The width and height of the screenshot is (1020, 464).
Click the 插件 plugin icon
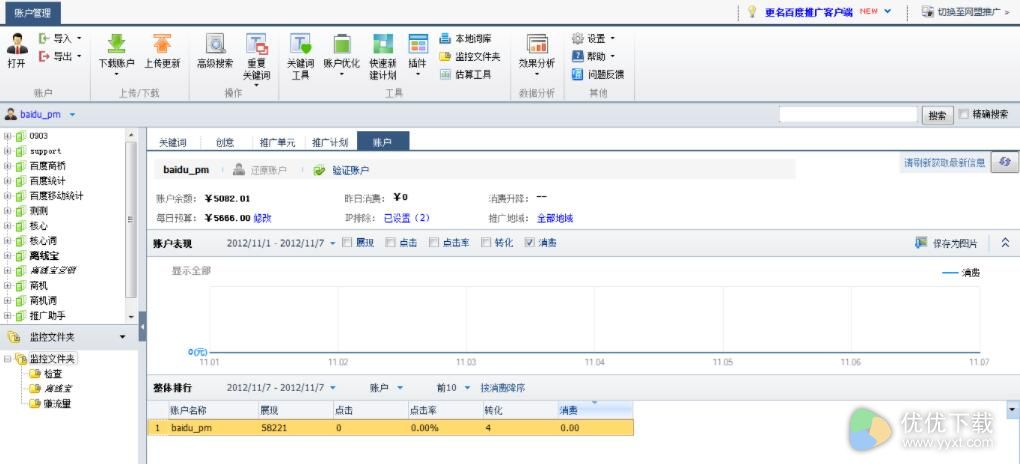418,43
